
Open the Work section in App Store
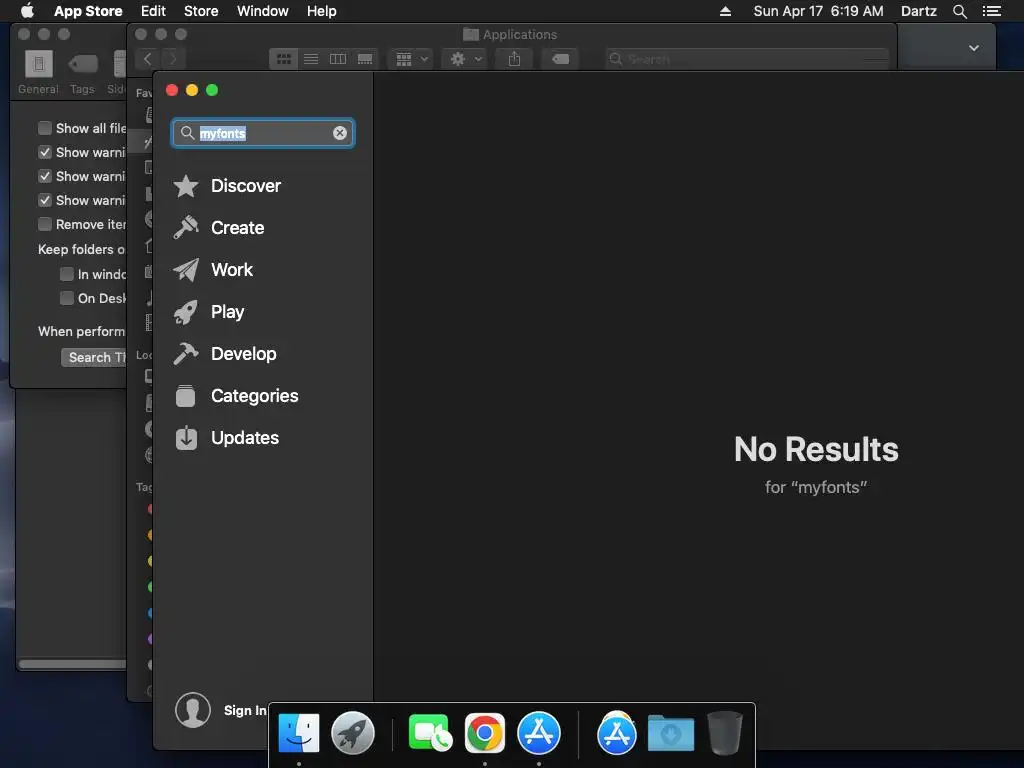click(x=213, y=270)
